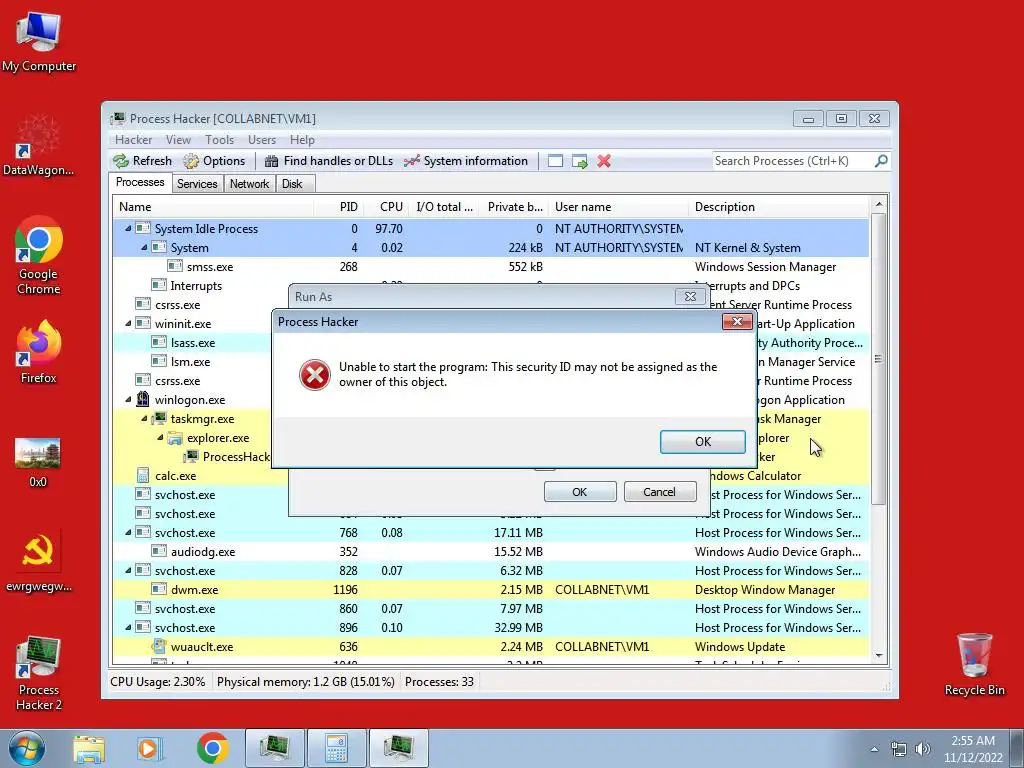Screen dimensions: 1024x768
Task: Click the find window and thread icon
Action: [x=579, y=161]
